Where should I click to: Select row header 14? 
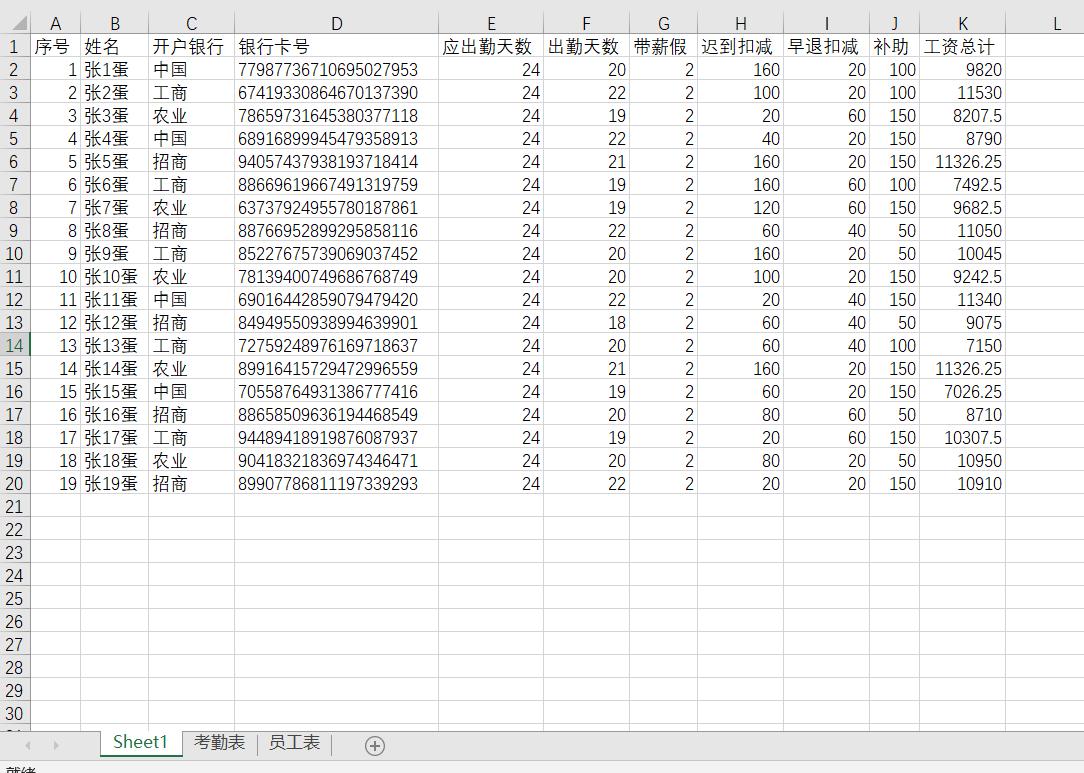click(x=14, y=346)
